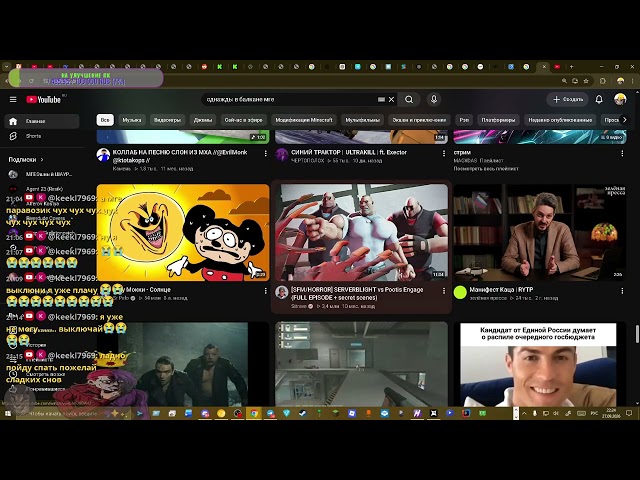Viewport: 640px width, 480px height.
Task: Start voice search with microphone icon
Action: click(434, 99)
